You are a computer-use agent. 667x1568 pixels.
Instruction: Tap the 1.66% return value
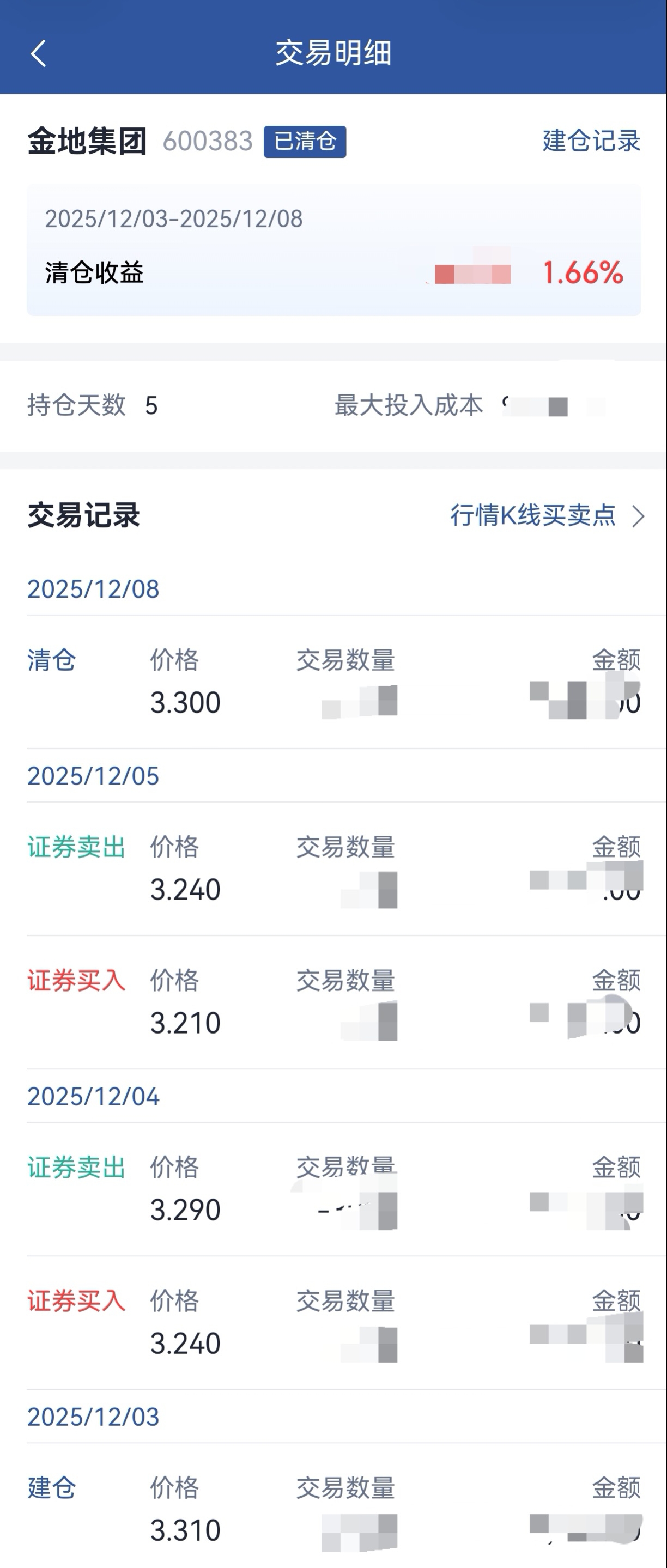coord(583,273)
